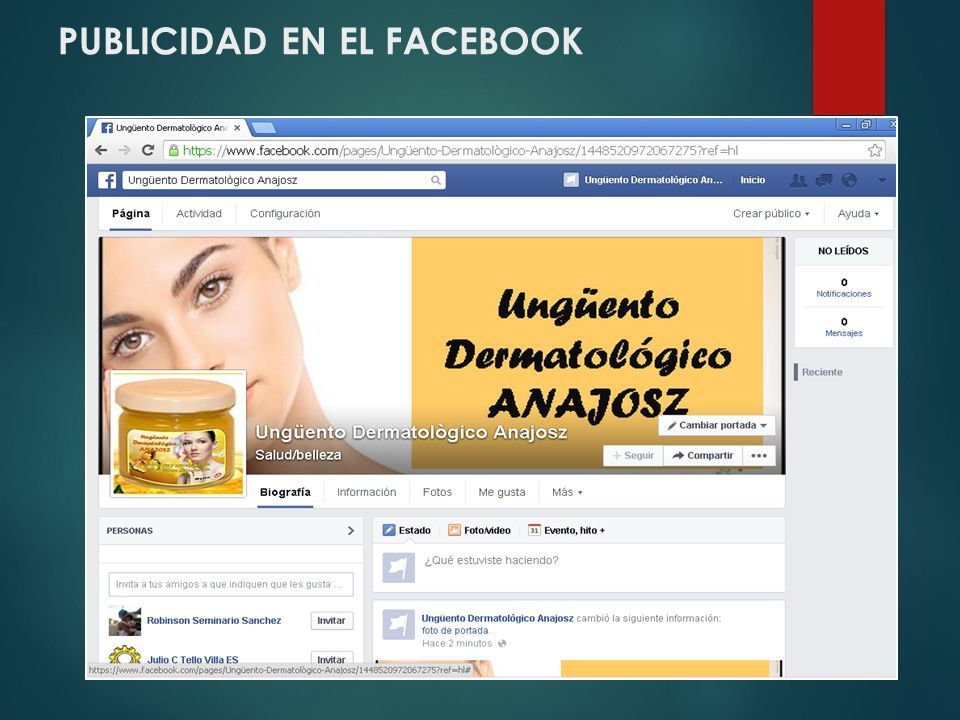Click the page title on the cover photo
This screenshot has height=720, width=960.
(411, 432)
